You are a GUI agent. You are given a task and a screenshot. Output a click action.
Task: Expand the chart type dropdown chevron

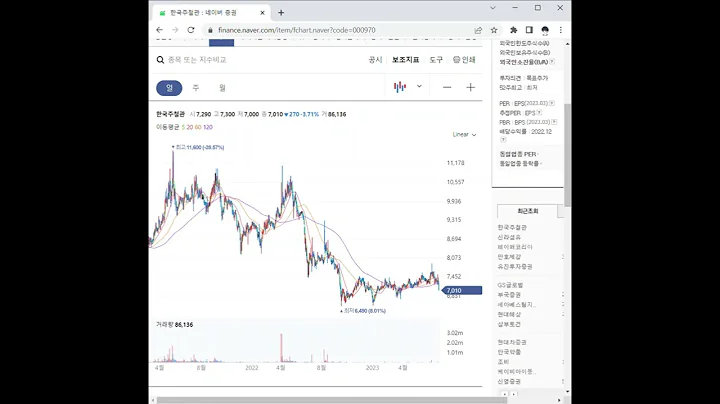(x=419, y=86)
